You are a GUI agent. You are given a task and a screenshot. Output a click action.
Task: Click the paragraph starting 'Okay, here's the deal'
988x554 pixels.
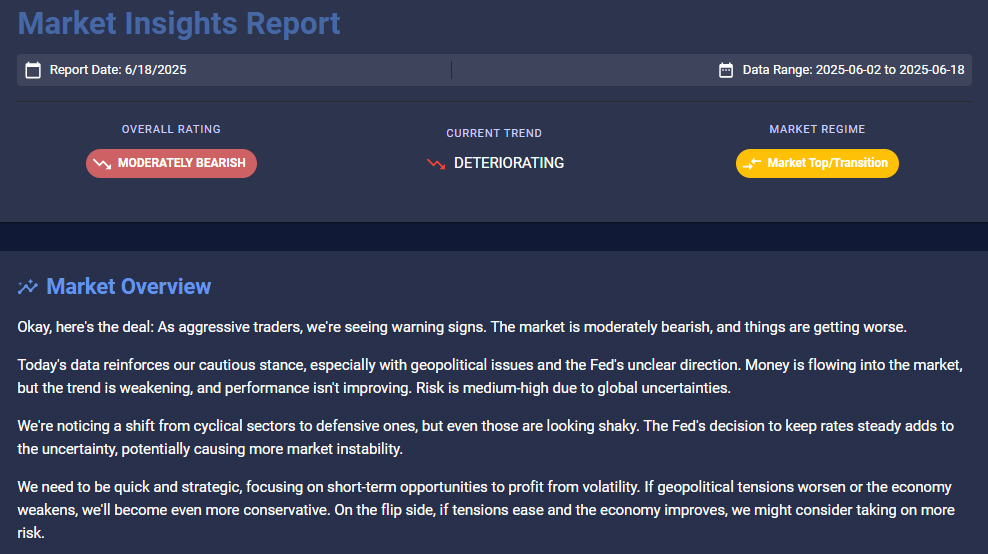point(462,327)
